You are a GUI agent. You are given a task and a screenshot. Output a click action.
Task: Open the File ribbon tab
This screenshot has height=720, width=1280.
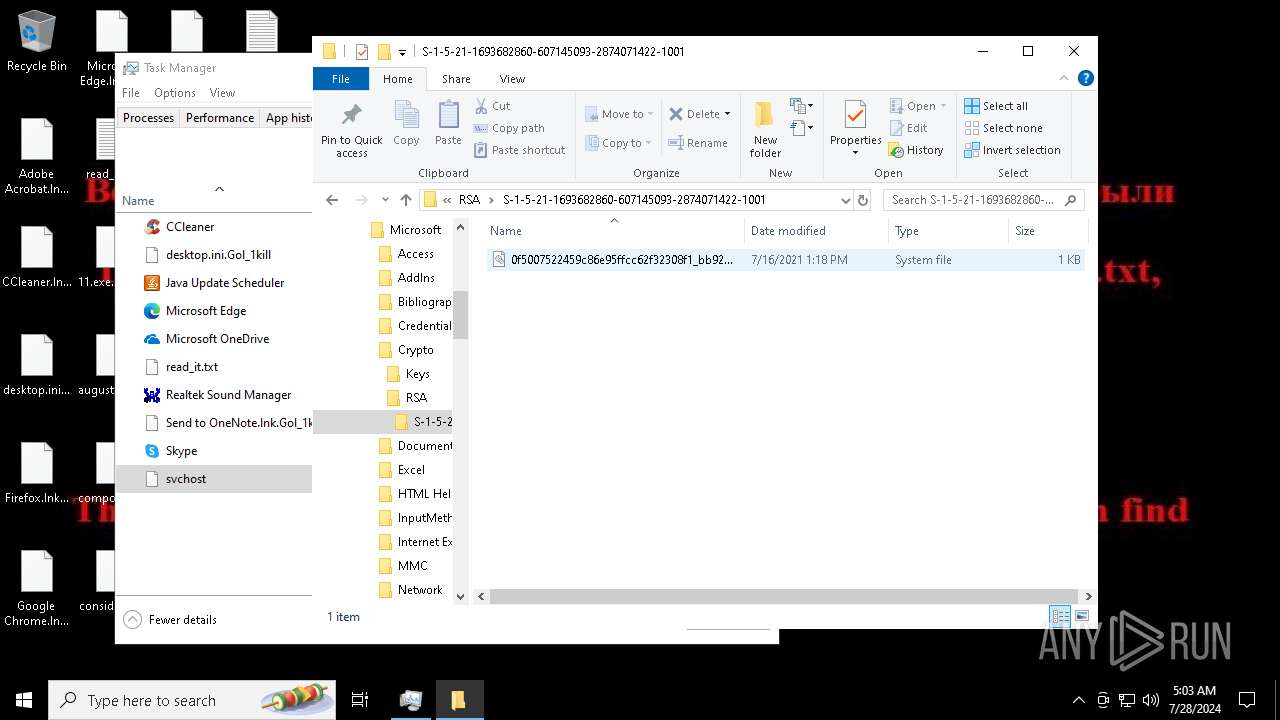(x=341, y=79)
